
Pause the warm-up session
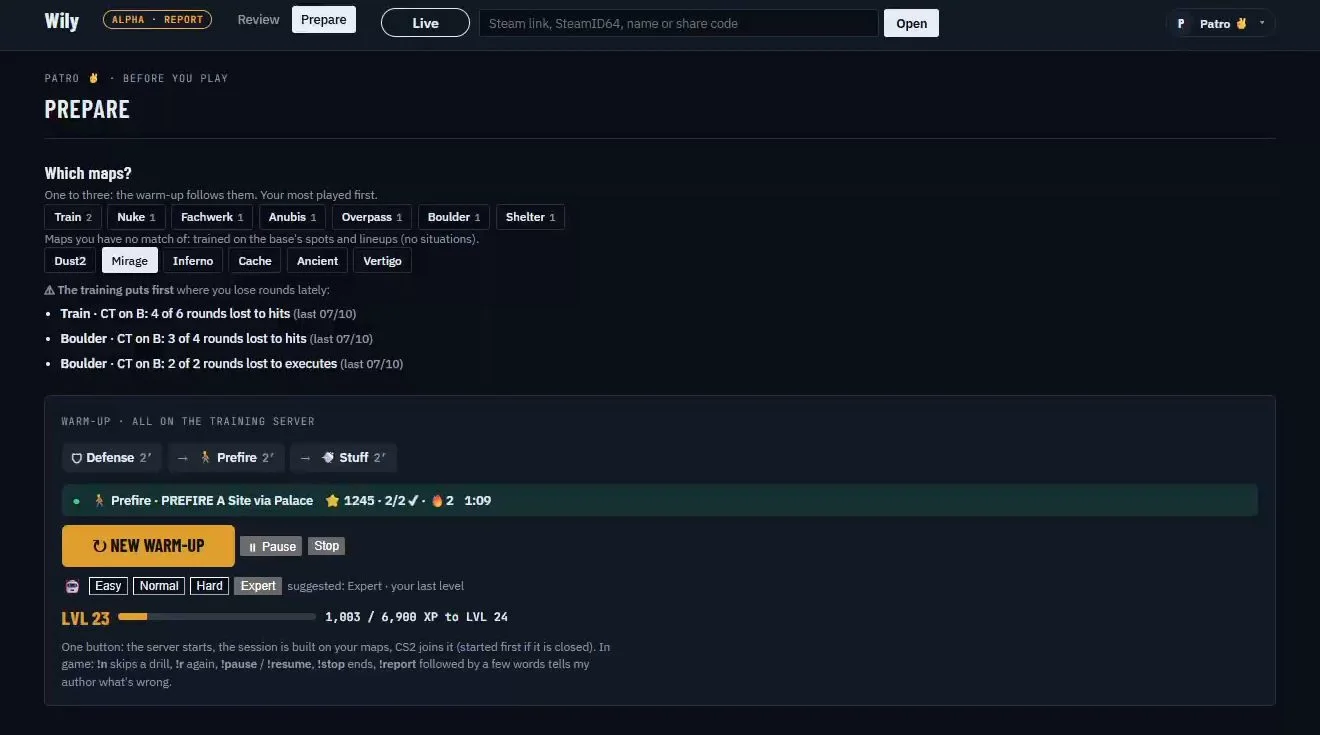coord(272,546)
